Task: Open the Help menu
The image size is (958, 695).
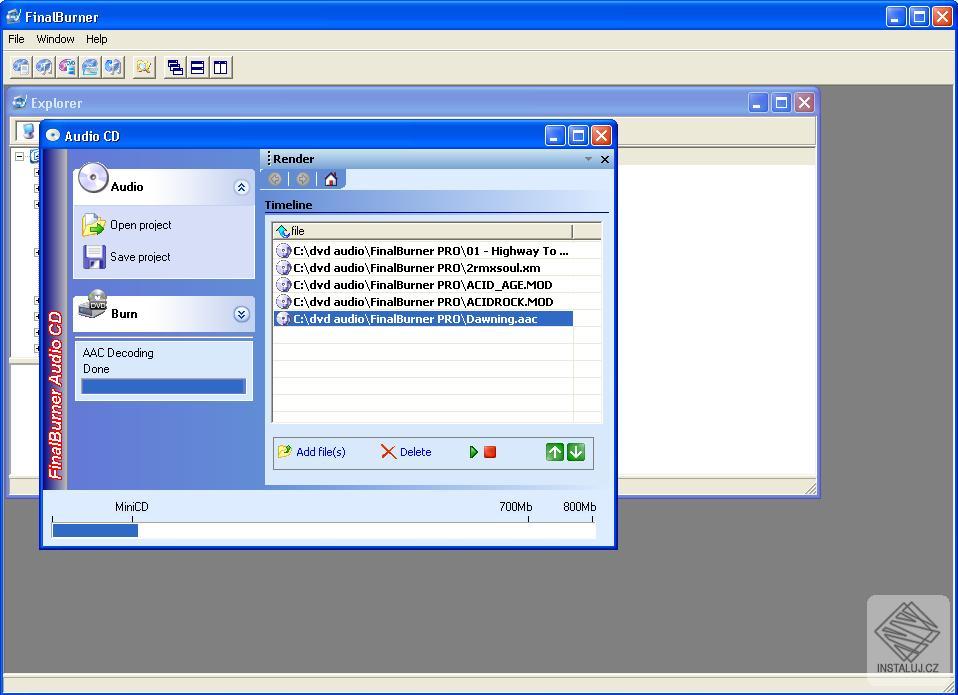Action: pyautogui.click(x=97, y=39)
